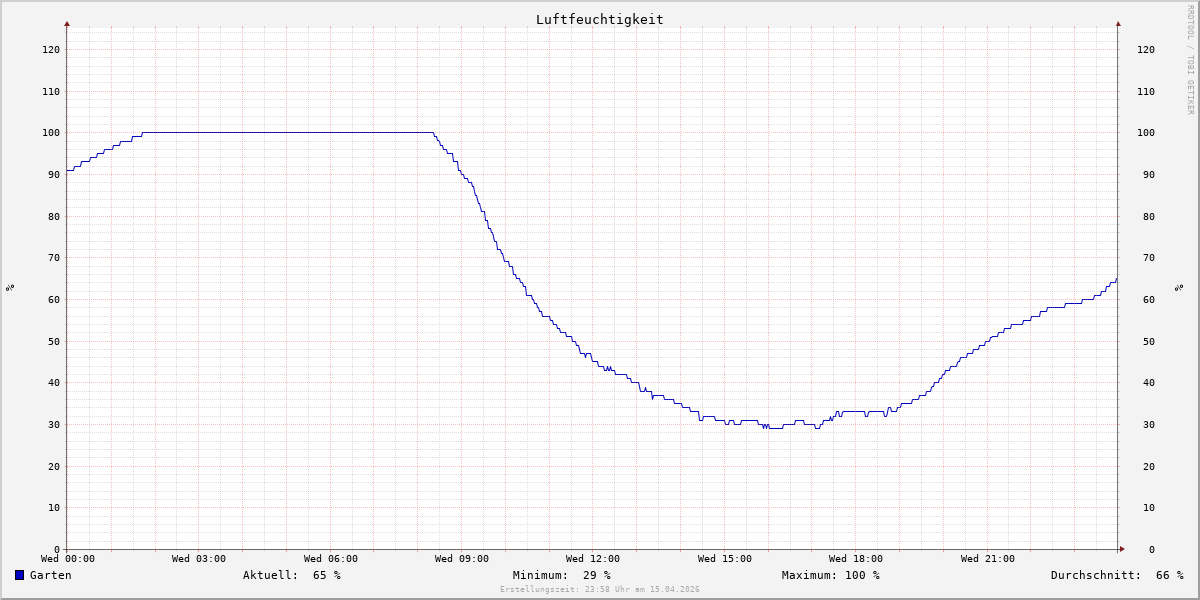Click the Erstellungszeit timestamp footer text

pyautogui.click(x=600, y=589)
